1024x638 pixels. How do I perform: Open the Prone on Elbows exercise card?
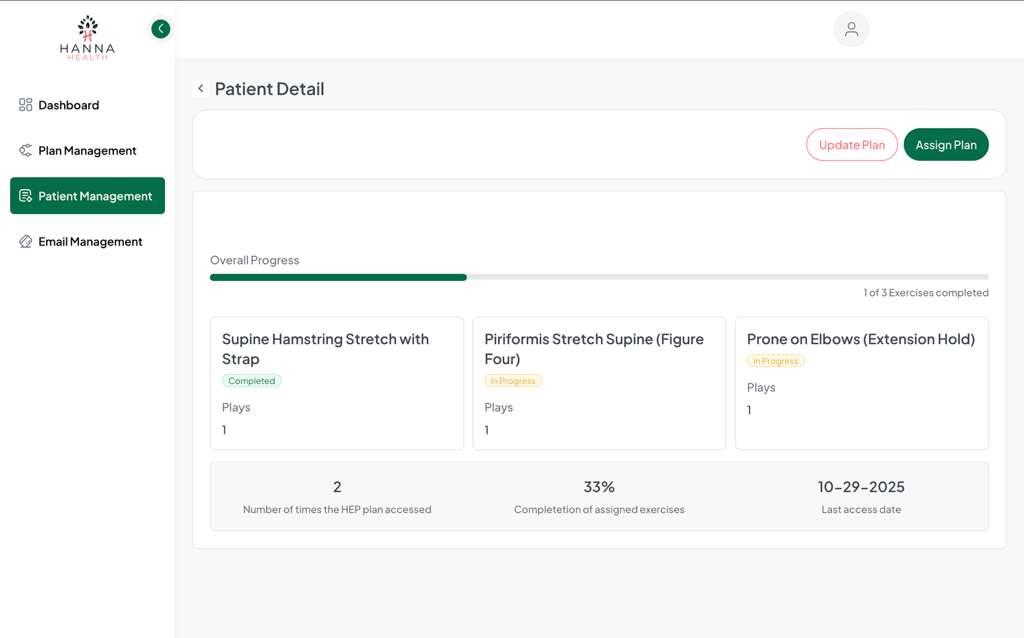[x=861, y=383]
